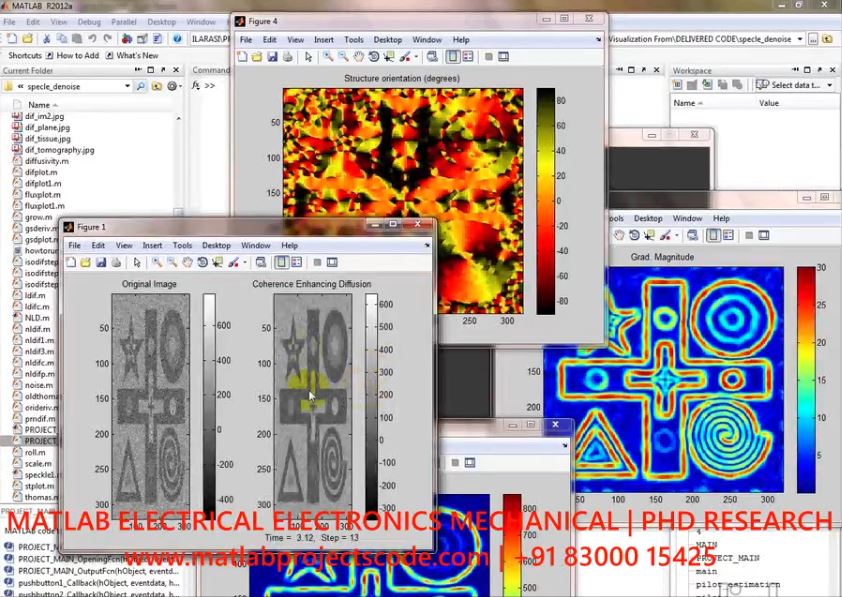The image size is (842, 597).
Task: Select the Edit Plot arrow in Figure 1
Action: click(x=135, y=262)
